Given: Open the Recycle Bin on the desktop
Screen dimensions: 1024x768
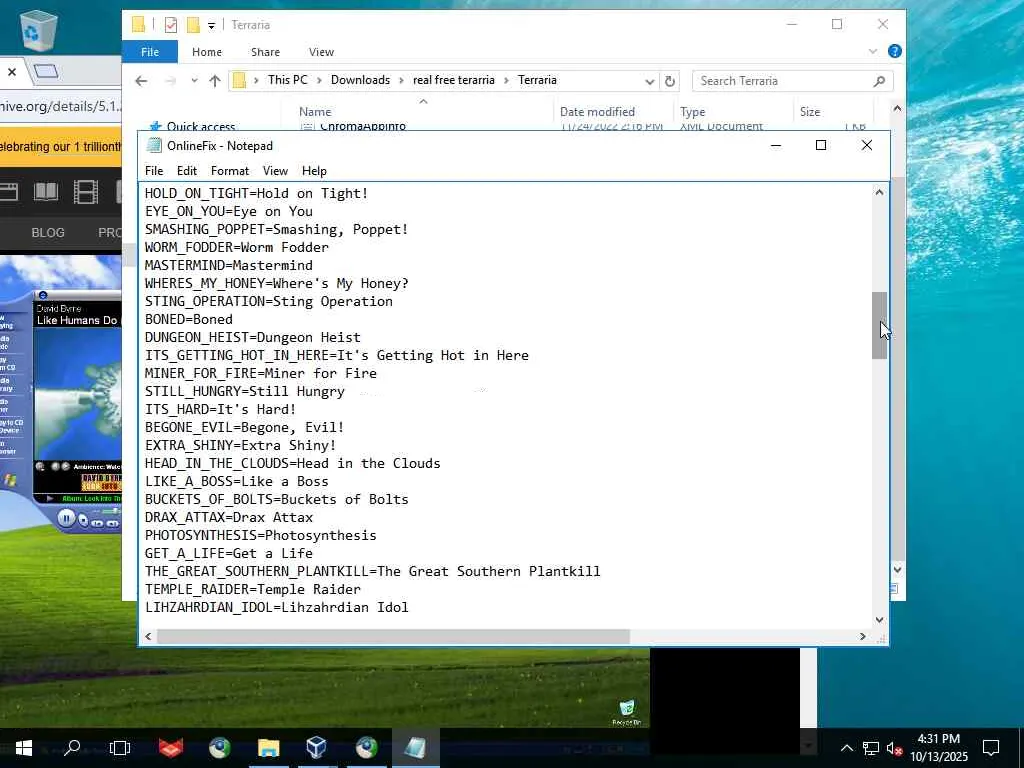Looking at the screenshot, I should tap(39, 29).
